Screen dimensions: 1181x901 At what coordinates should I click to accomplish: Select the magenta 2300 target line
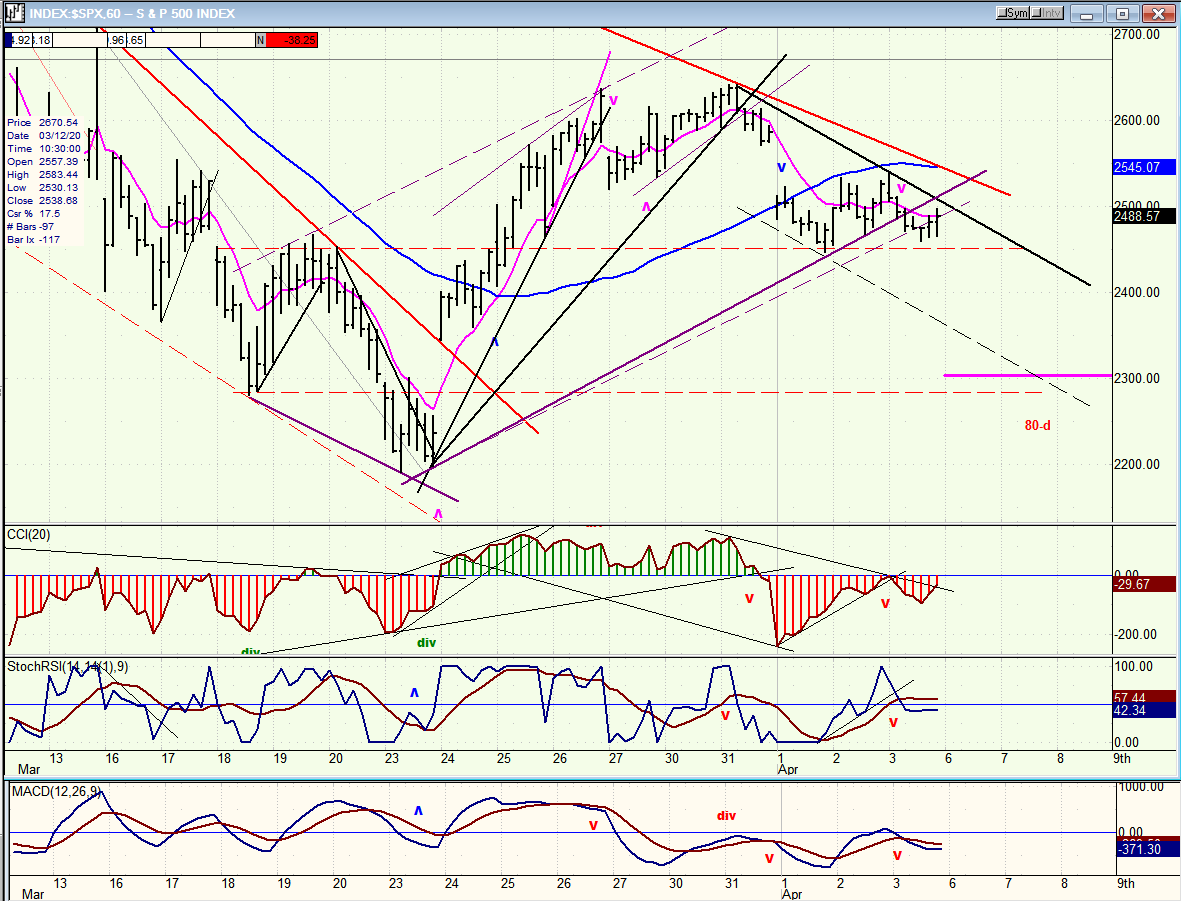pyautogui.click(x=1027, y=375)
